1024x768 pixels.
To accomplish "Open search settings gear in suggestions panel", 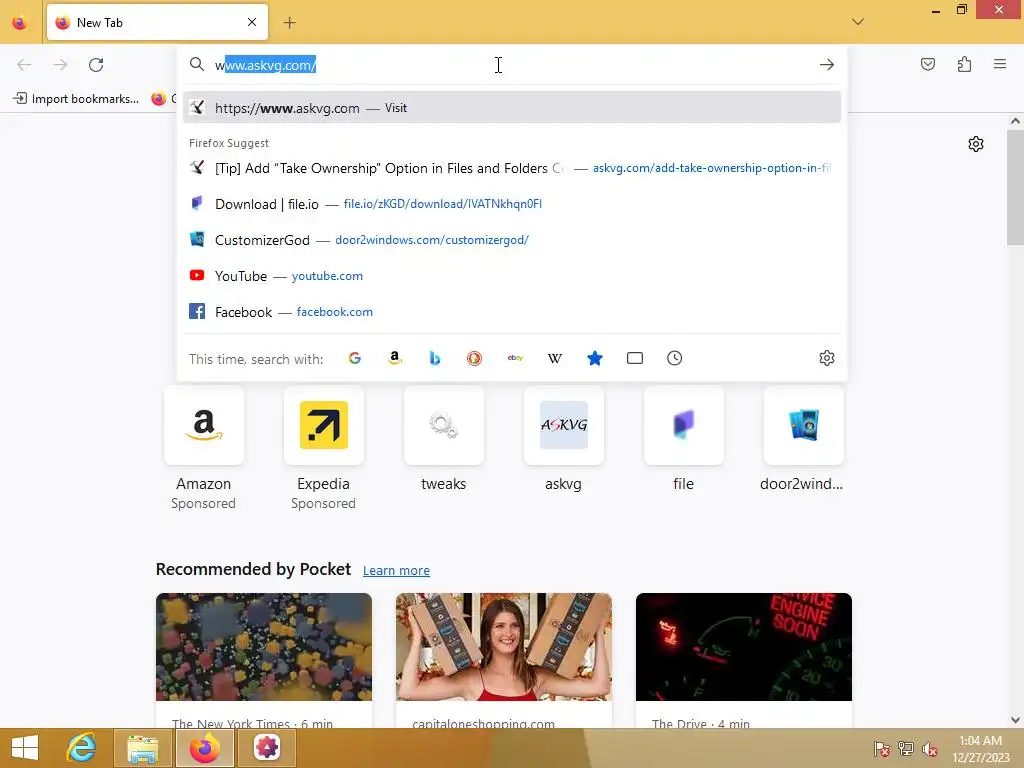I will 827,358.
